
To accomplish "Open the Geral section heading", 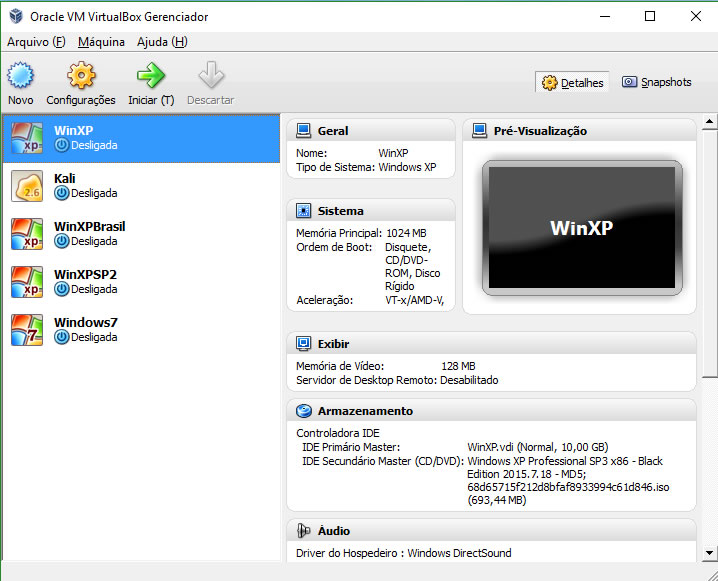I will [x=333, y=131].
